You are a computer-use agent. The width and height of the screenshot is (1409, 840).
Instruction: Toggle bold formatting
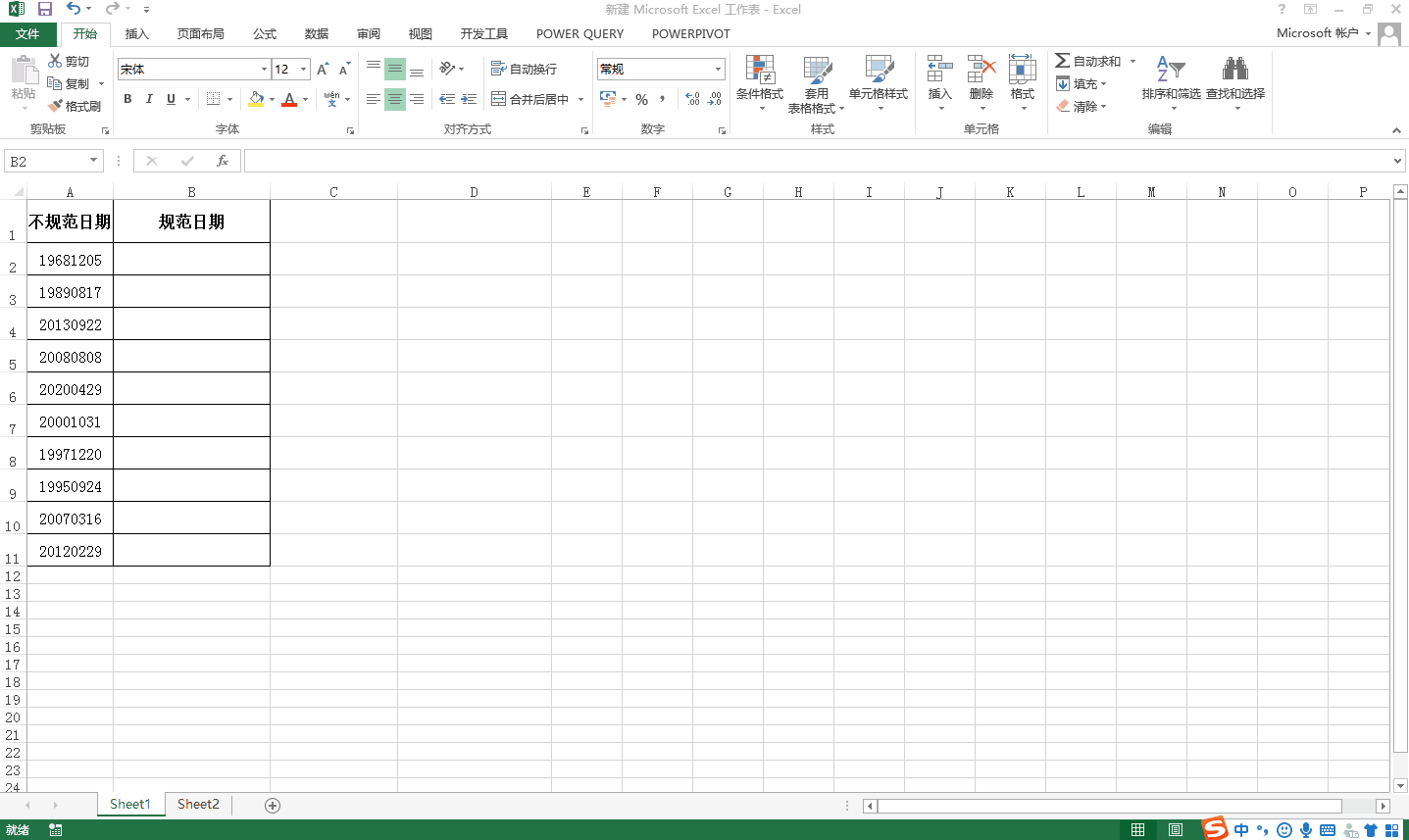[127, 99]
